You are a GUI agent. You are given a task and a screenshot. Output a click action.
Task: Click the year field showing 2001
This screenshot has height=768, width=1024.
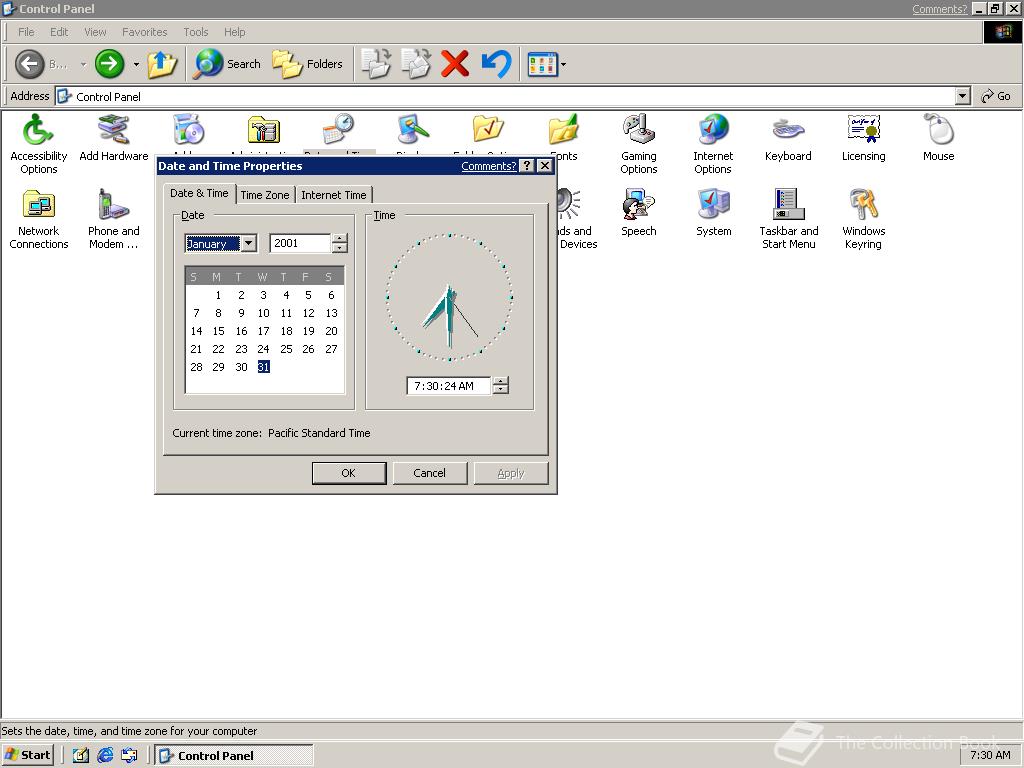pos(300,243)
